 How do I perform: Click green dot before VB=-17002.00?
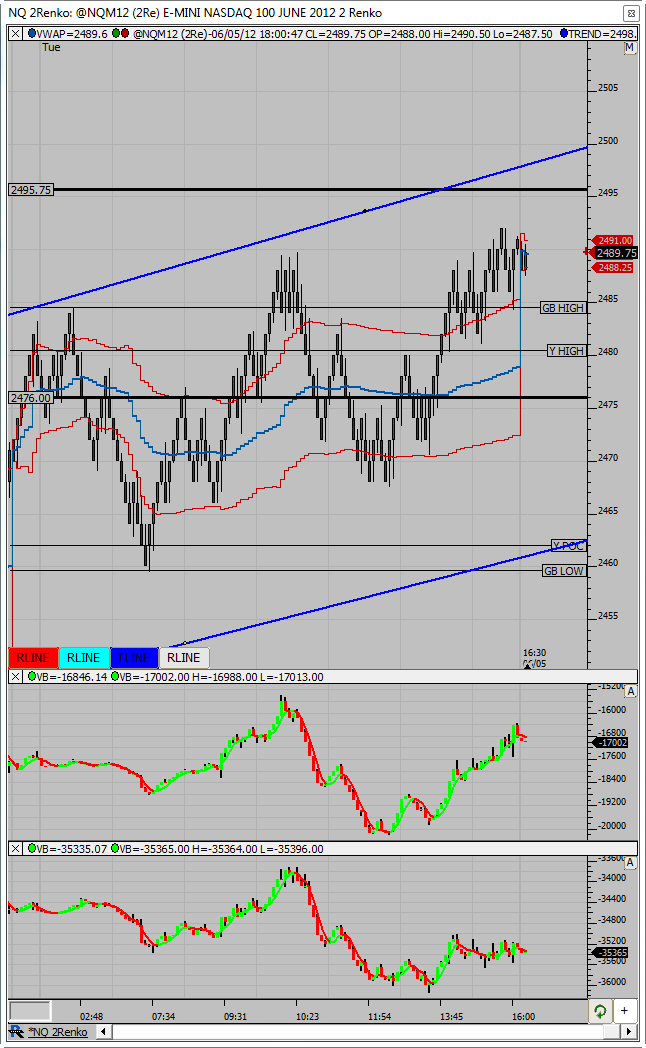(x=115, y=677)
